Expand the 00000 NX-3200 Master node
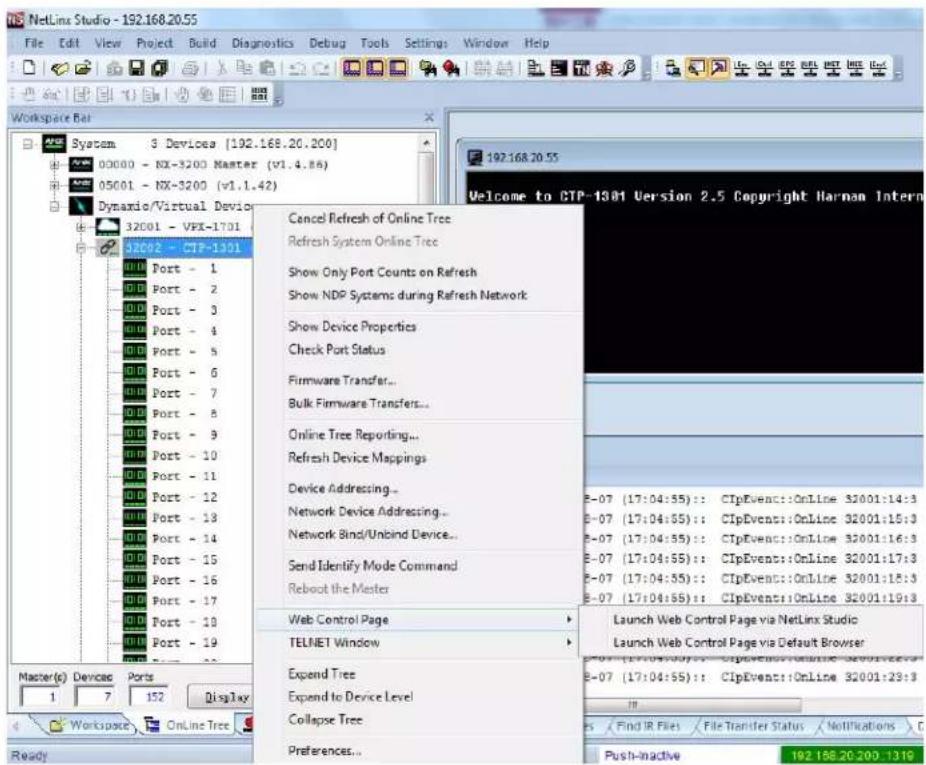This screenshot has width=926, height=765. tap(54, 165)
